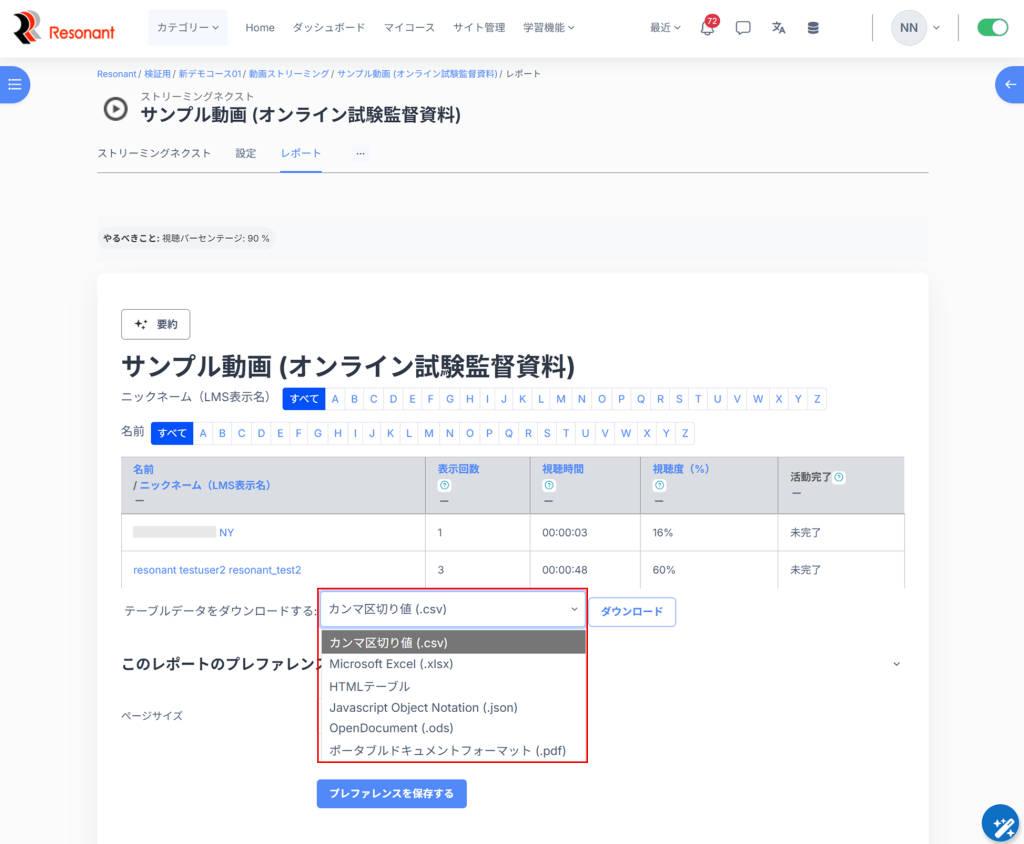This screenshot has height=844, width=1024.
Task: Expand the NN user menu
Action: coord(916,28)
